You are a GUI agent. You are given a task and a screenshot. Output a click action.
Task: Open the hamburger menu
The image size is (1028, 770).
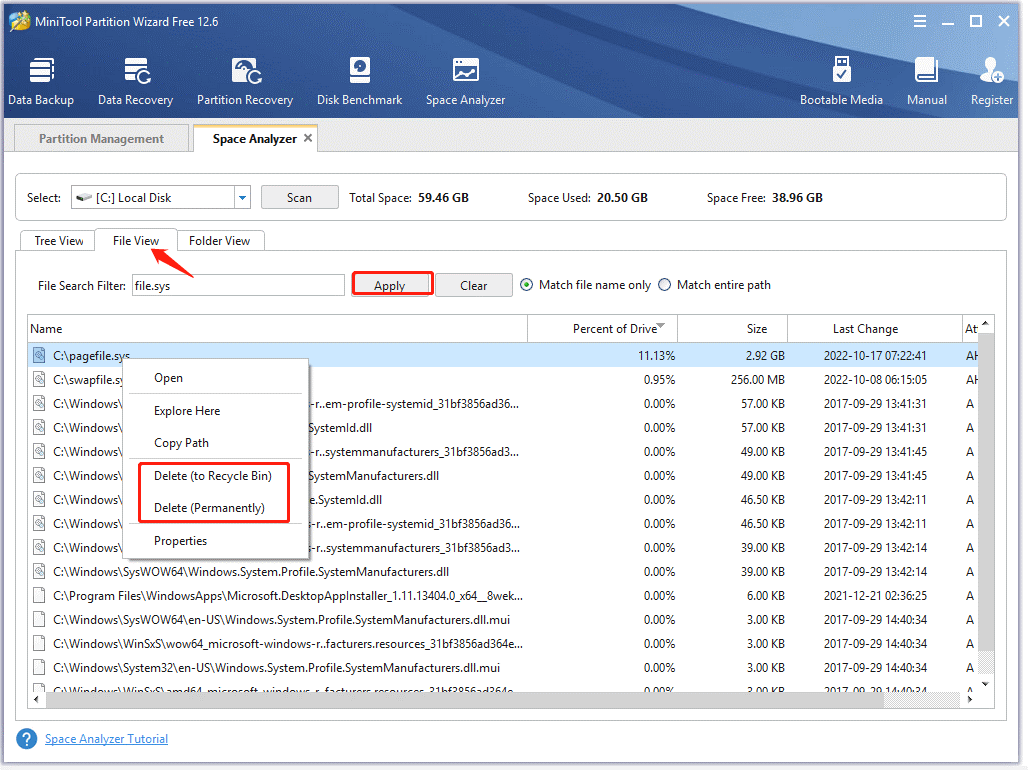(919, 20)
